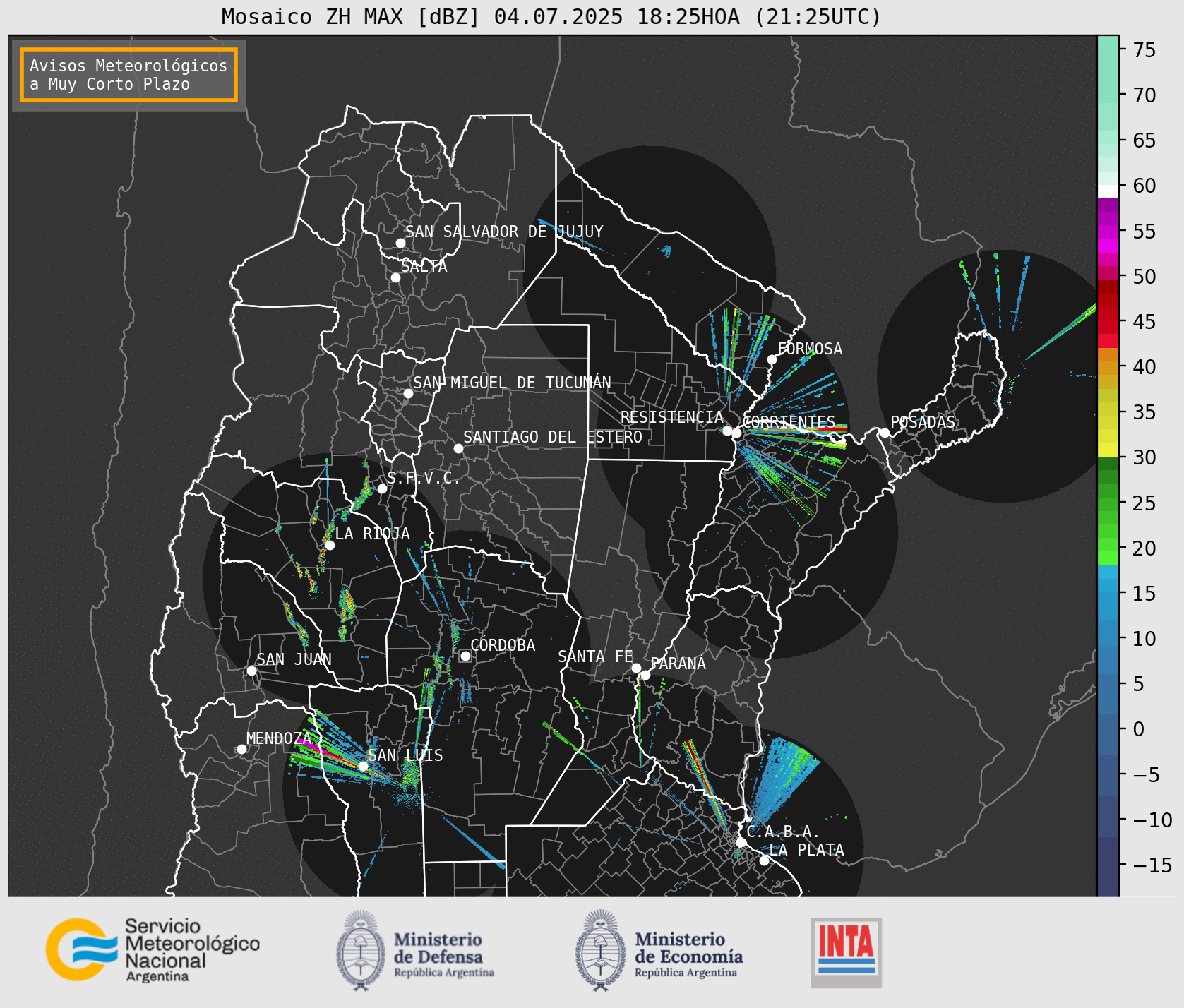The width and height of the screenshot is (1184, 1008).
Task: Click the San Luis marker dot
Action: pos(363,766)
